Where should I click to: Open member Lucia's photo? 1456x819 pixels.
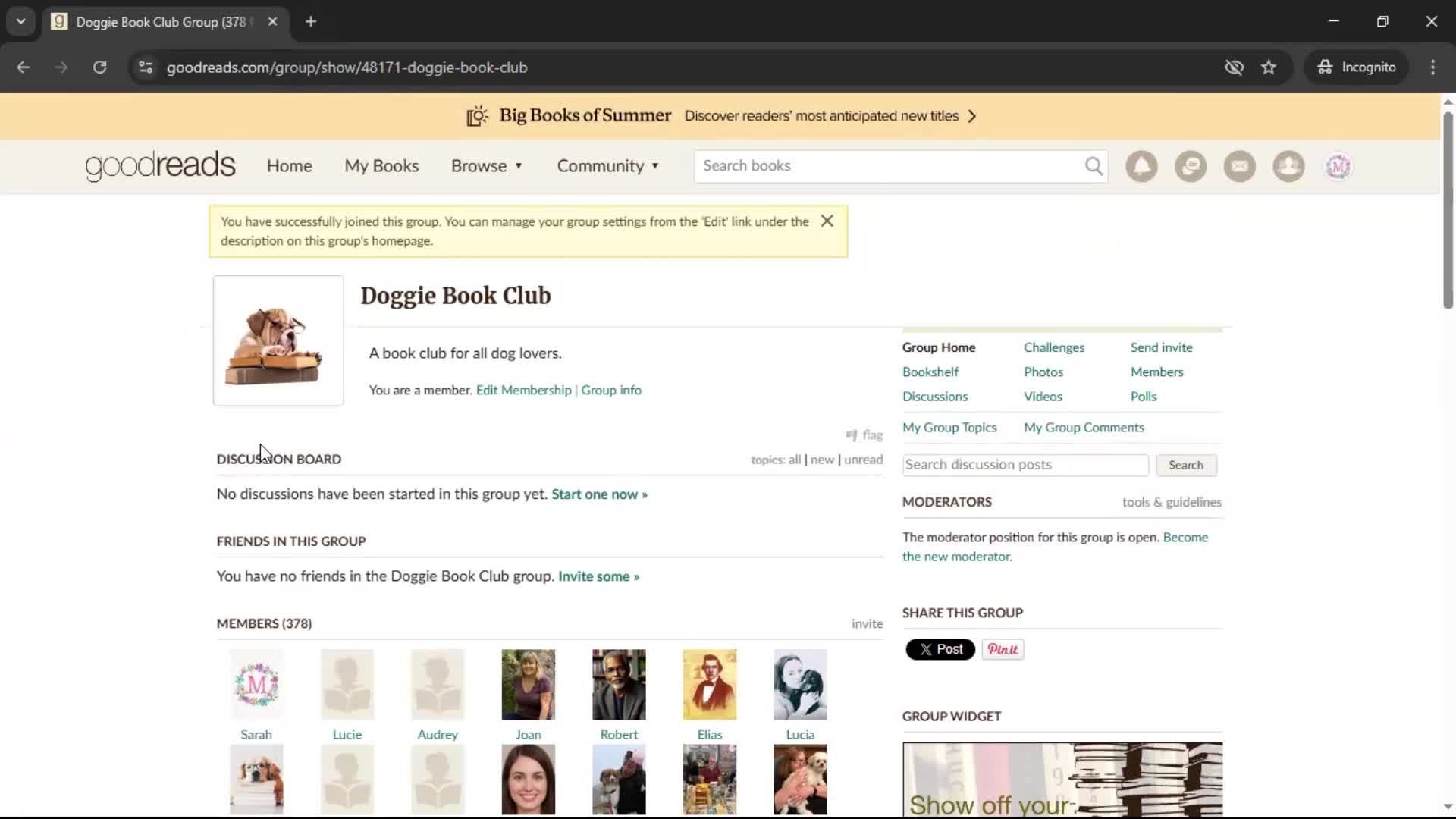coord(800,684)
